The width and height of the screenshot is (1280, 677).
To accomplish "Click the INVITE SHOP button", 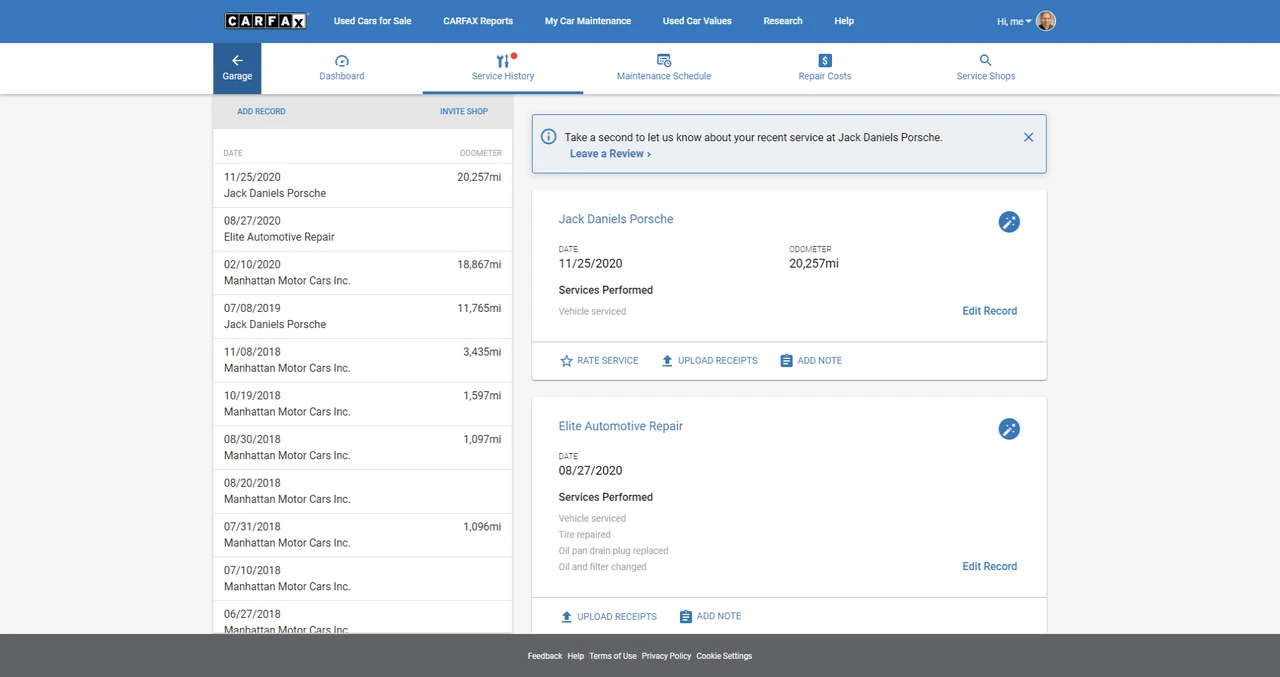I will 464,111.
